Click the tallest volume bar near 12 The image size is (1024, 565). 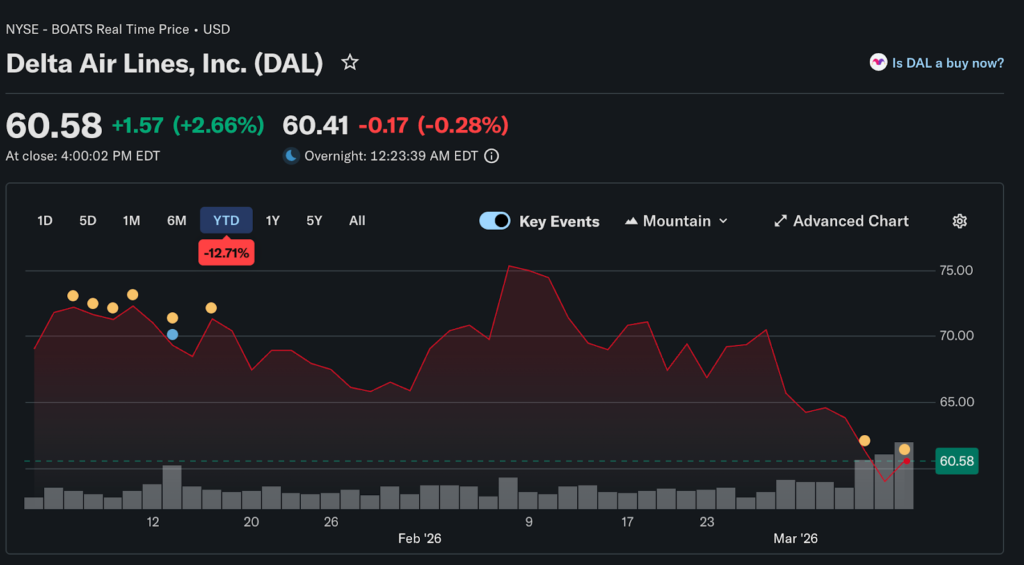click(172, 487)
